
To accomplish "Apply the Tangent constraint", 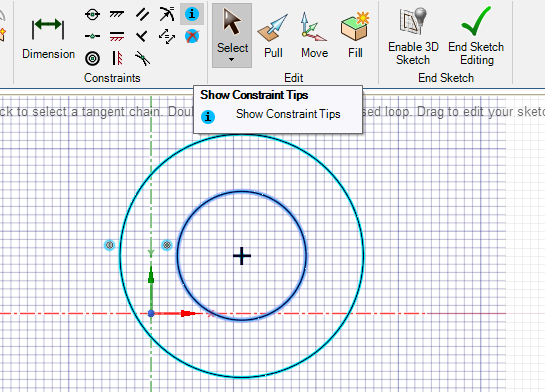I will coord(142,58).
